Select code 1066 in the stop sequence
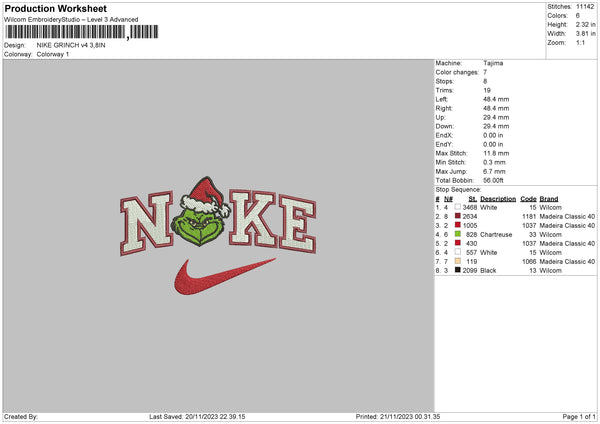The width and height of the screenshot is (600, 424). point(529,261)
